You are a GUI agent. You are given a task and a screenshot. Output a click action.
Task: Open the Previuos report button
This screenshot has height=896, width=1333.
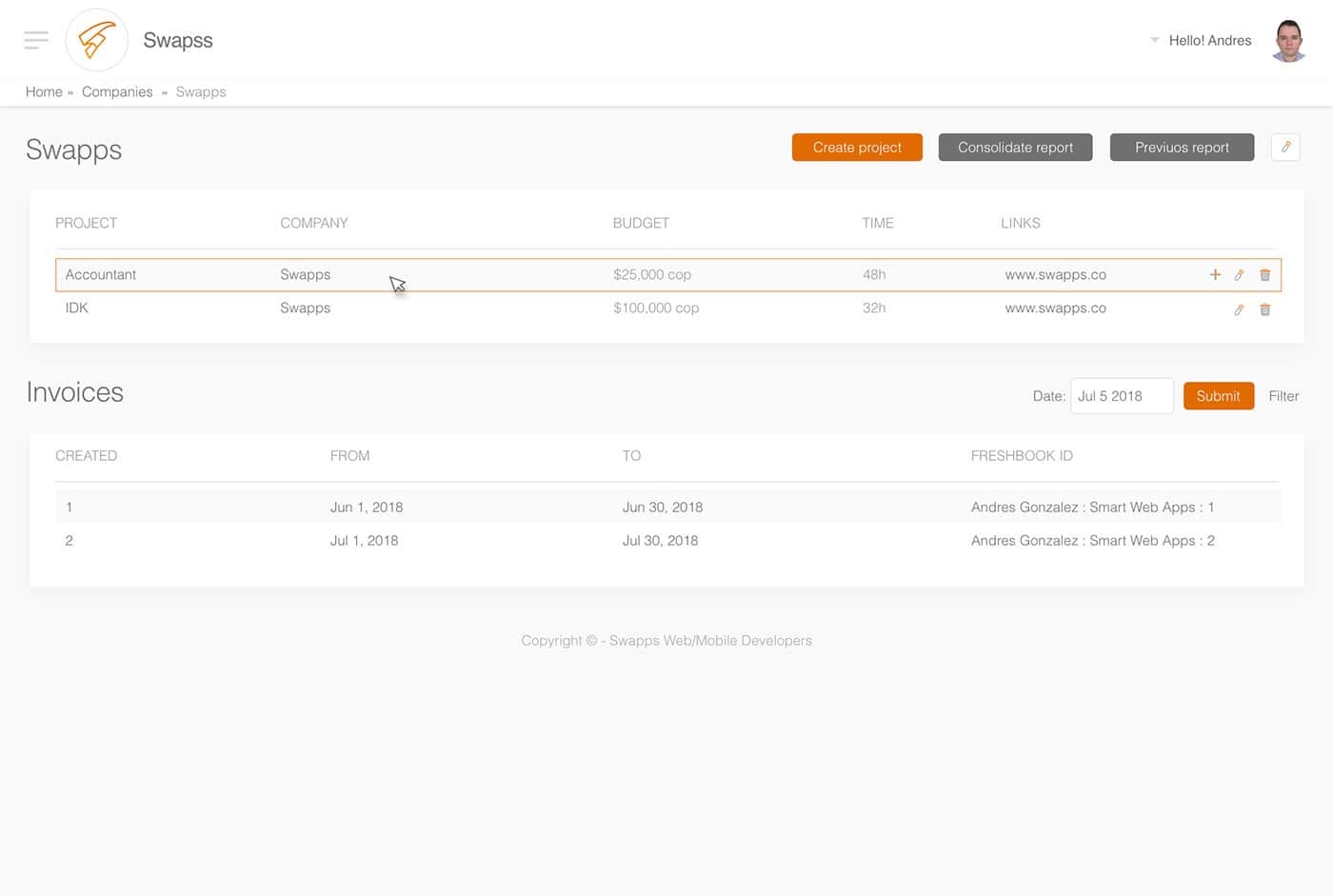point(1182,148)
